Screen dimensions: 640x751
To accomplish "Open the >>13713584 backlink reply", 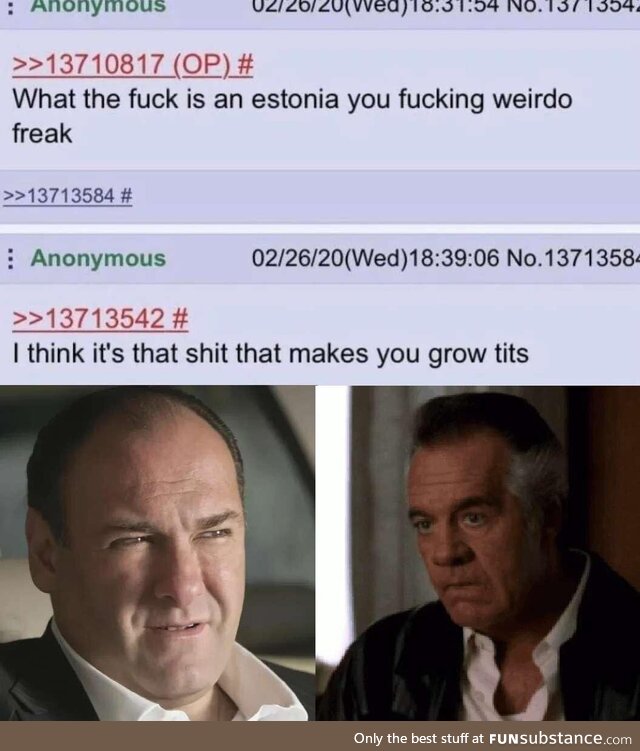I will (x=58, y=195).
